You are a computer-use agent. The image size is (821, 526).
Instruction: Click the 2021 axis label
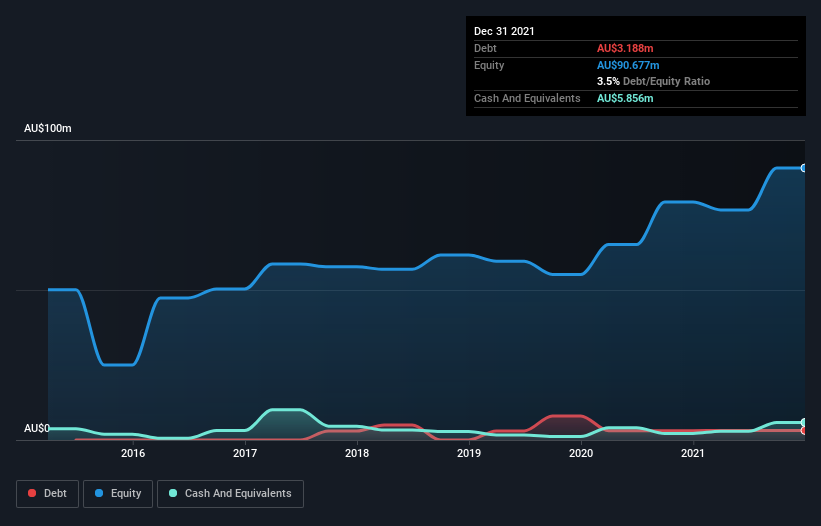coord(693,453)
